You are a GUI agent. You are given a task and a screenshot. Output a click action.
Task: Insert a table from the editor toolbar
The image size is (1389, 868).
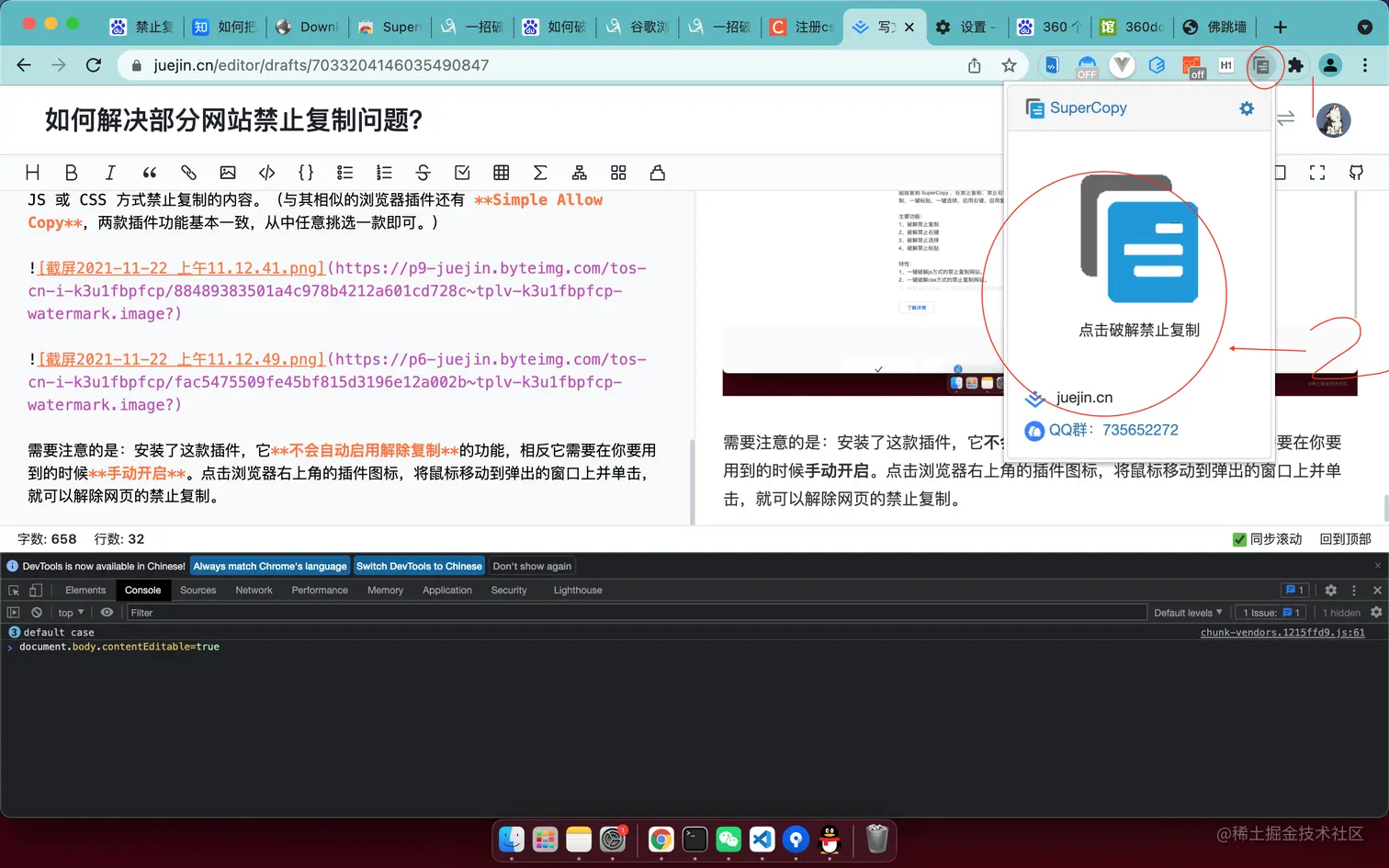click(501, 172)
